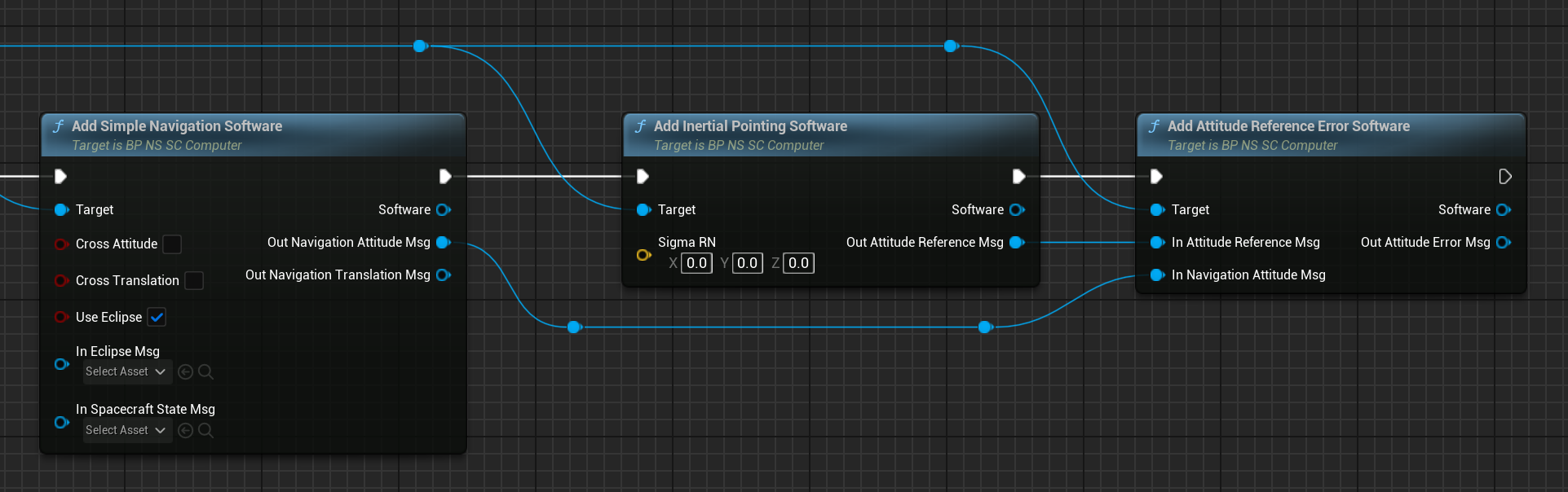Click the Out Navigation Translation Msg output pin
The image size is (1568, 492).
pos(444,275)
